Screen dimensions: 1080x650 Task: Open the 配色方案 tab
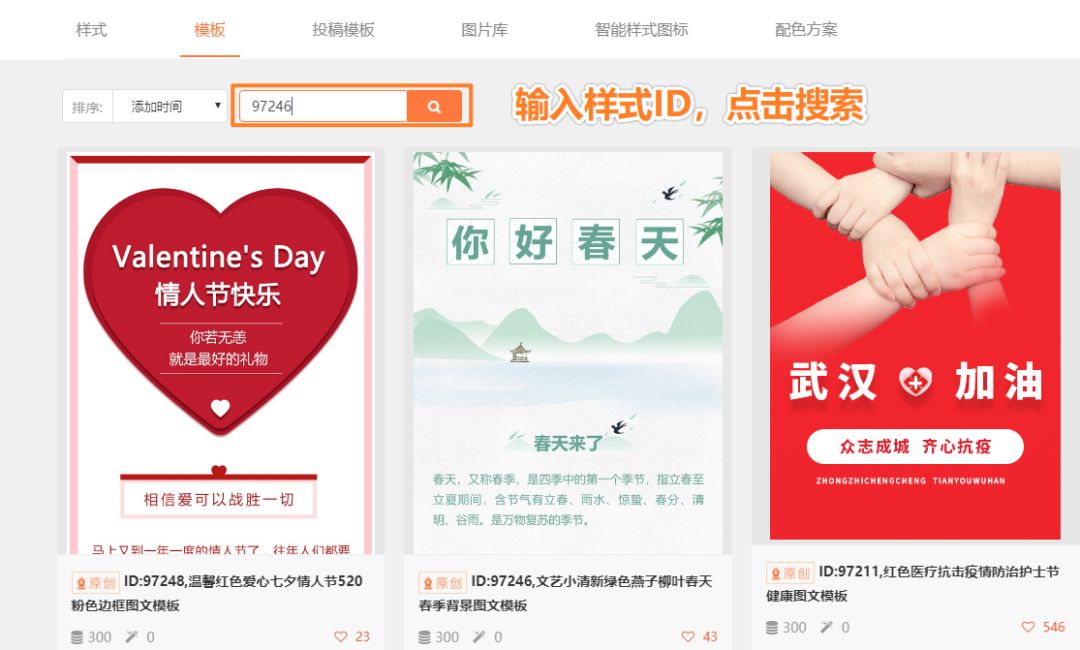coord(806,30)
